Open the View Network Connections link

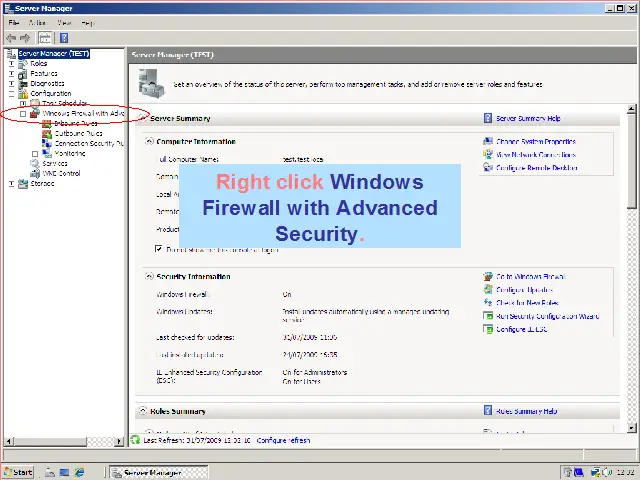pos(536,155)
